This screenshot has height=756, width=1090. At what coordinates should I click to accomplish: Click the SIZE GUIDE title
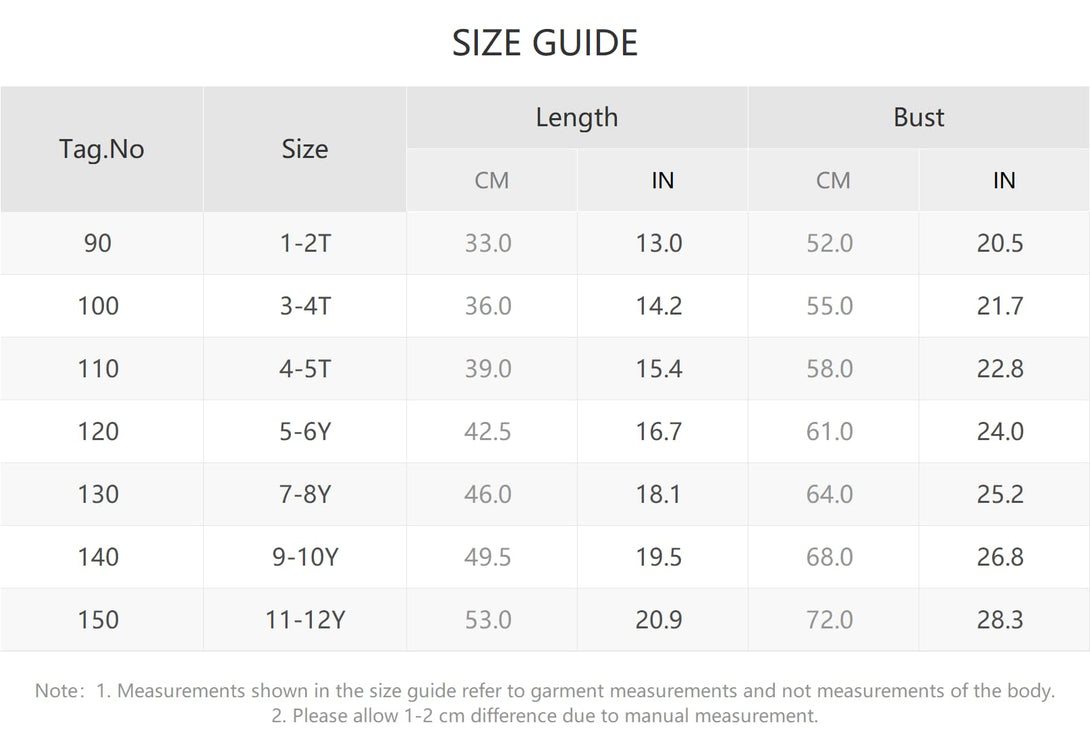545,43
